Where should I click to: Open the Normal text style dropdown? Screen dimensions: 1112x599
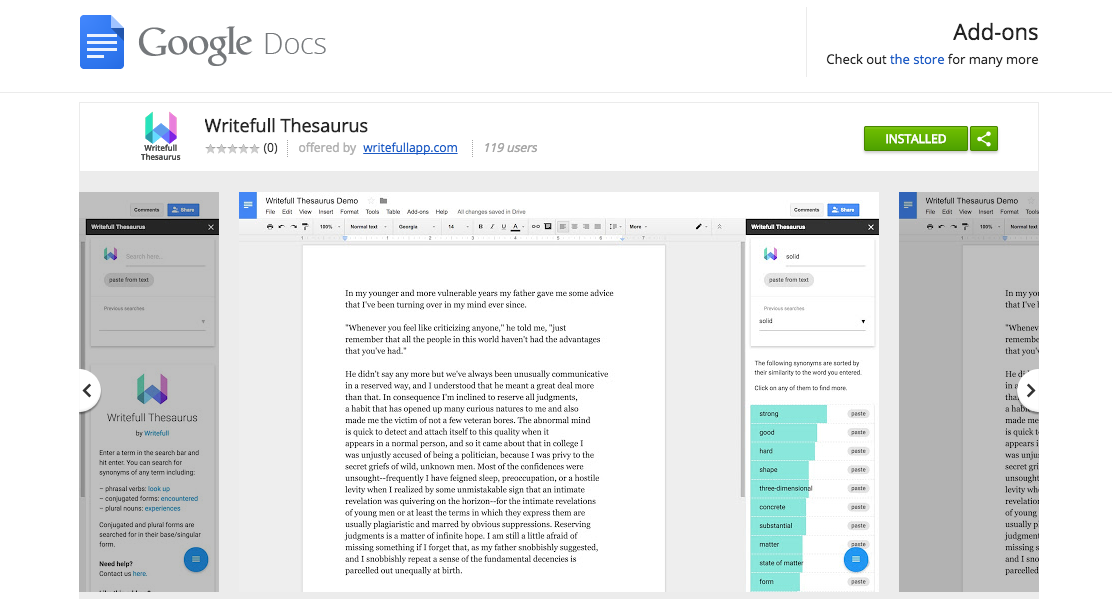pyautogui.click(x=368, y=227)
